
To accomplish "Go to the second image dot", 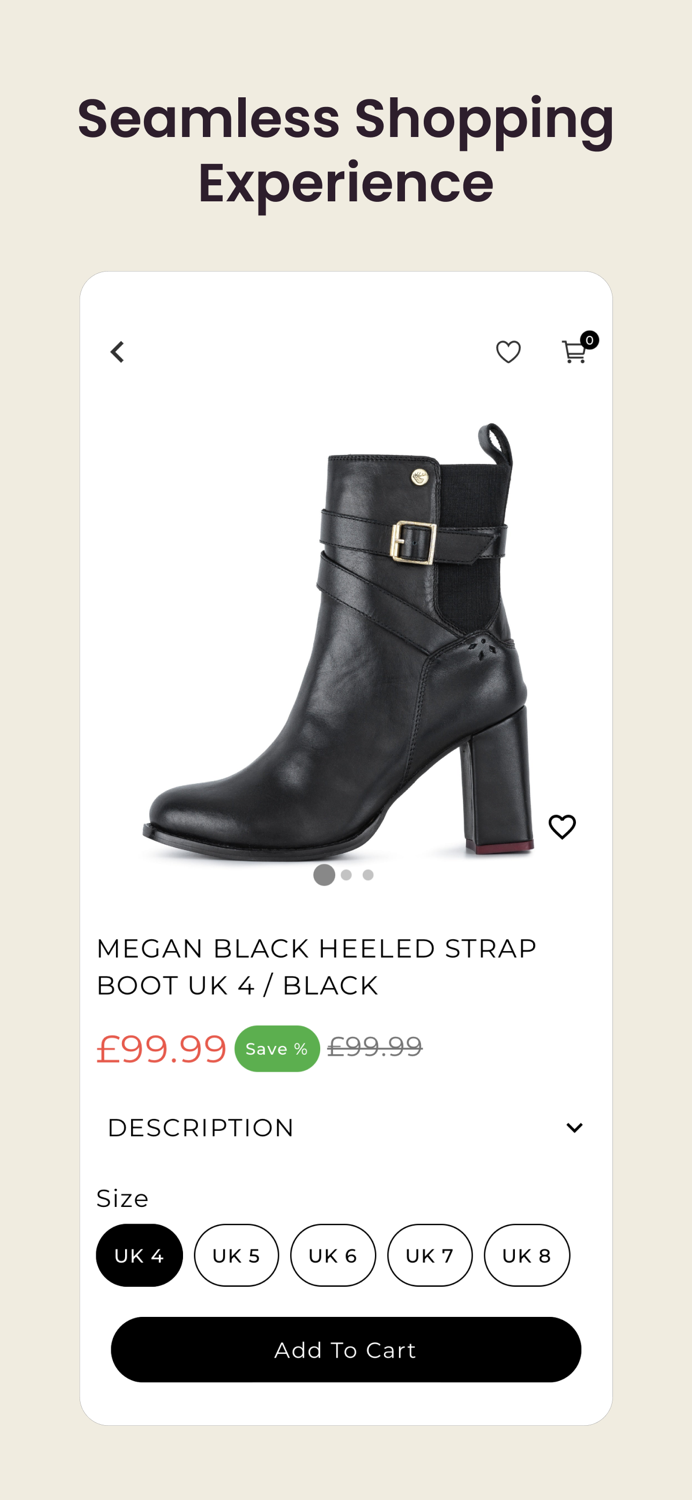I will coord(346,875).
